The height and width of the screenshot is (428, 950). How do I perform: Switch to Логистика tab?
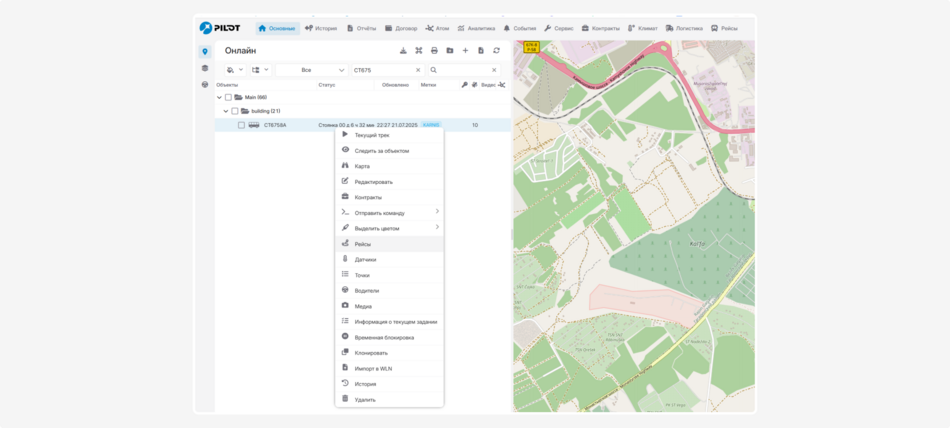pyautogui.click(x=685, y=28)
